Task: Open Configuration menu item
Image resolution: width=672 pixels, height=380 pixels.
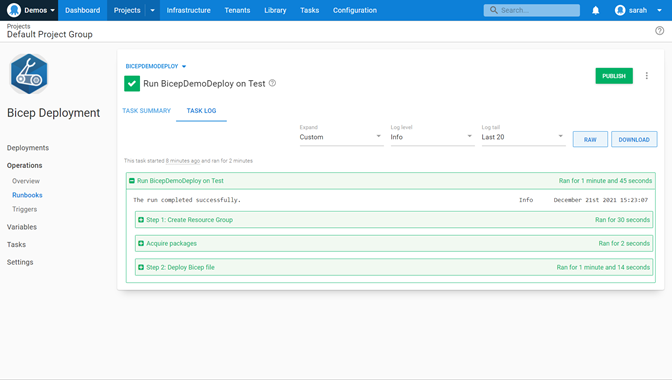Action: tap(355, 10)
